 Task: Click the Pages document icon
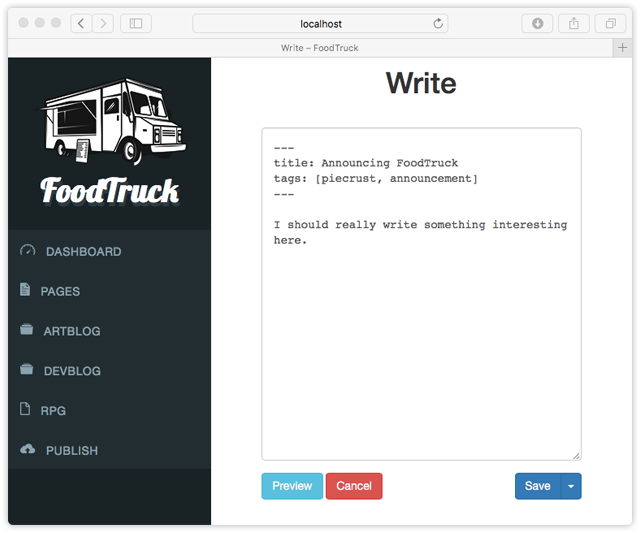coord(25,289)
